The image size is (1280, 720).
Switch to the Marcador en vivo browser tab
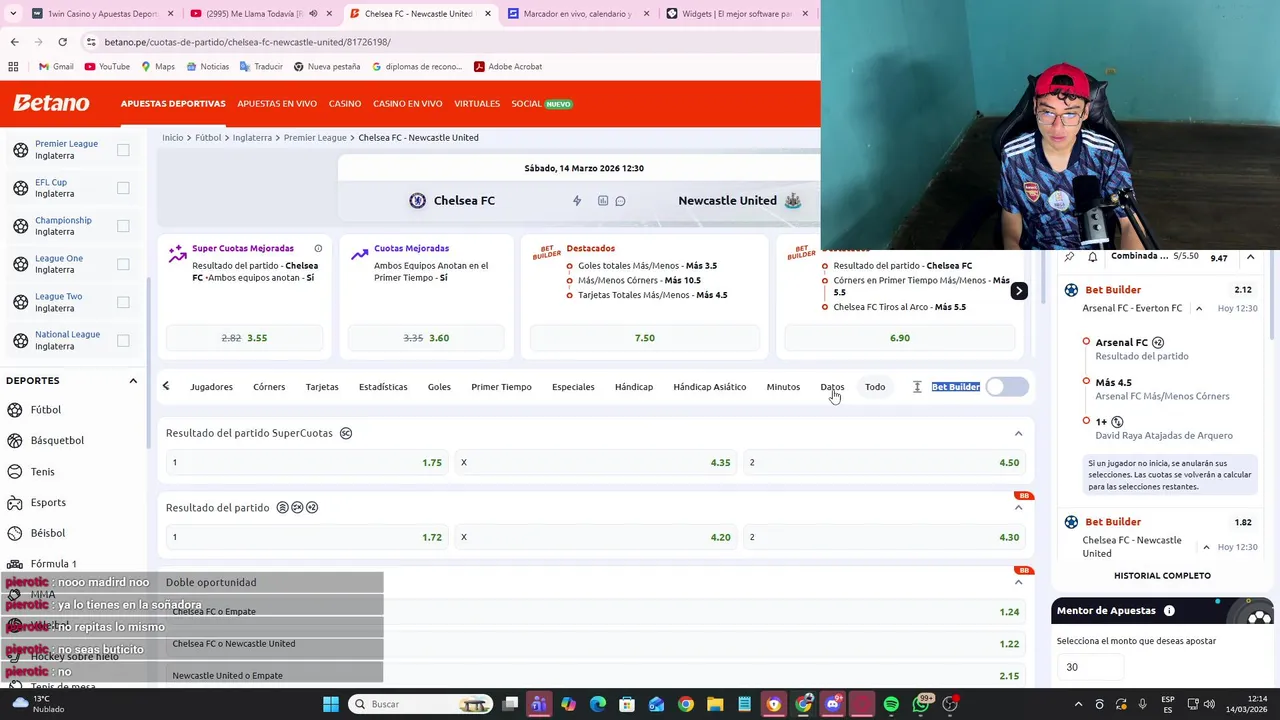(580, 14)
